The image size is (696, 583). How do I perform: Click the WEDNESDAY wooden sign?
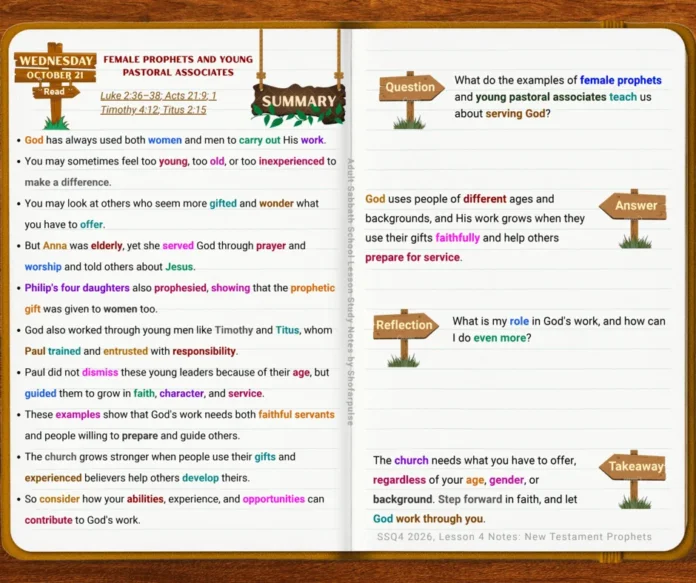[x=55, y=60]
